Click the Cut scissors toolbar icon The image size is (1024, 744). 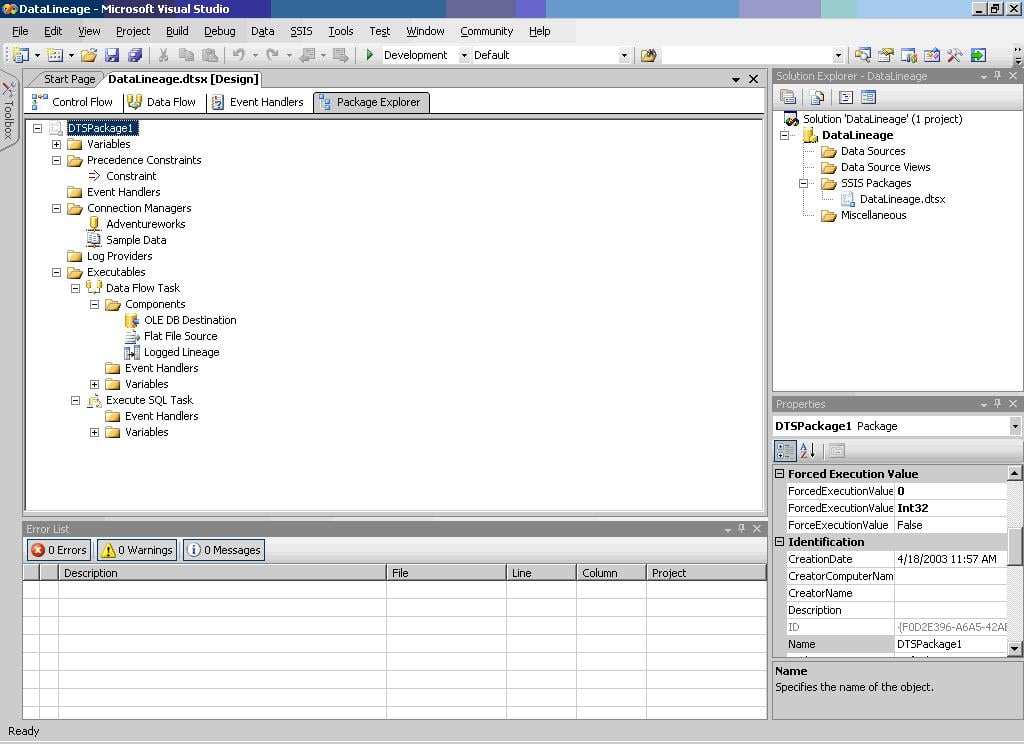[x=163, y=55]
